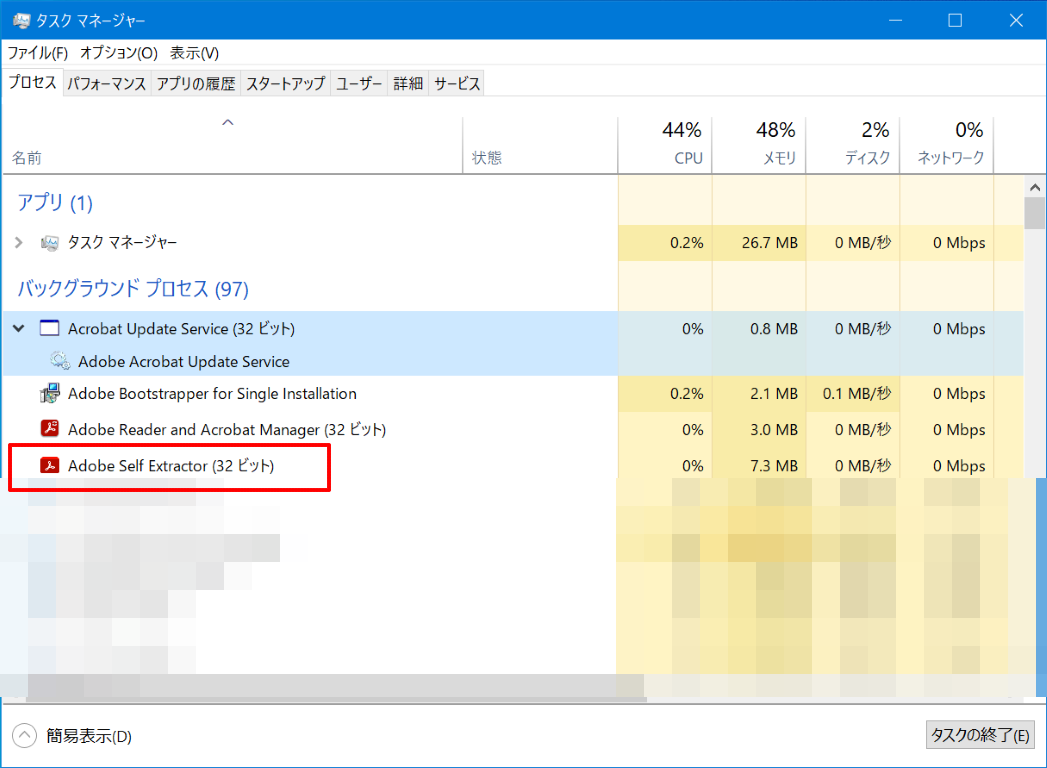Click the Task Manager title bar icon
Viewport: 1047px width, 768px height.
pos(21,21)
